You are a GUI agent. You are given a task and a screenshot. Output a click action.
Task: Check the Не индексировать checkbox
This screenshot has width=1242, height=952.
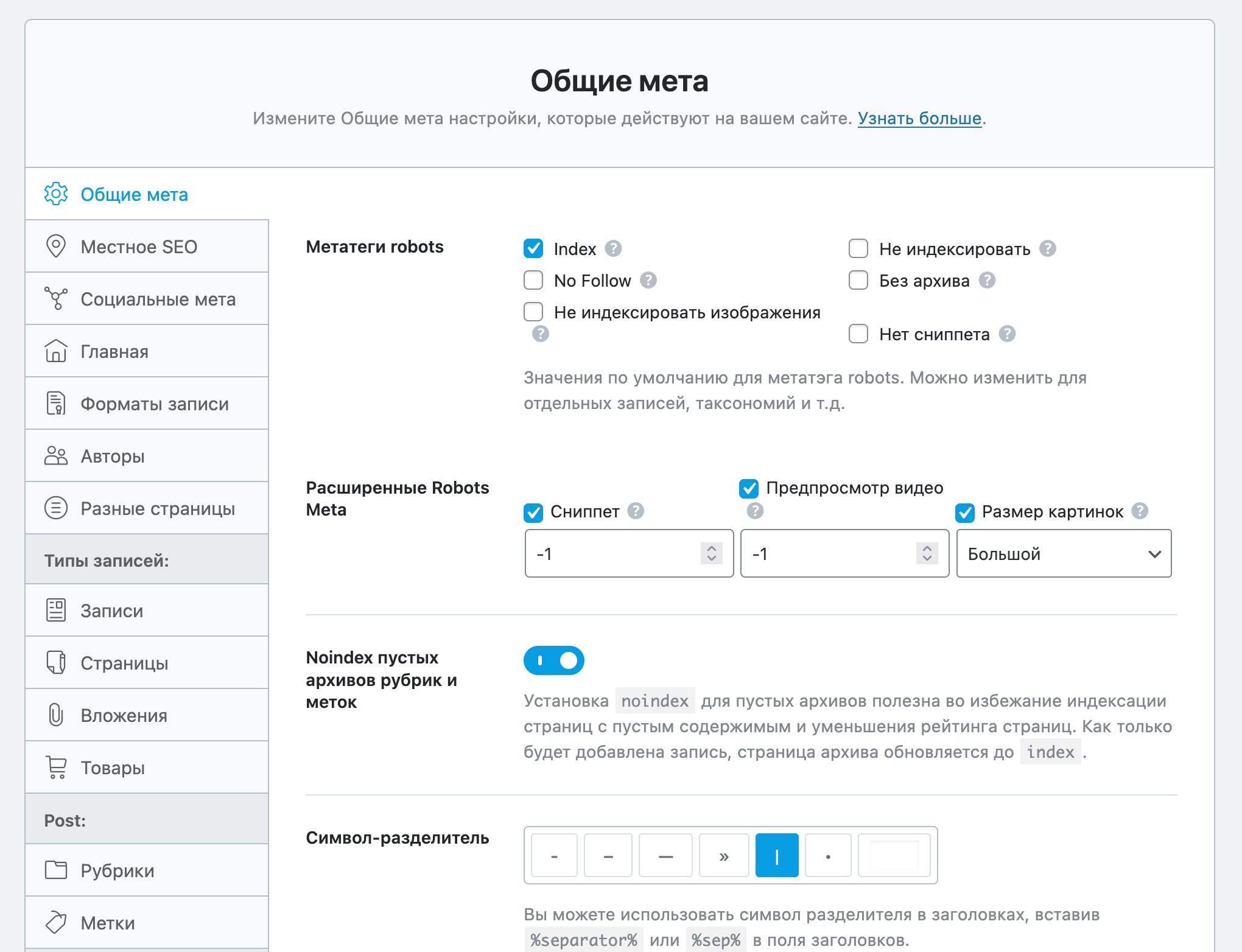tap(858, 248)
